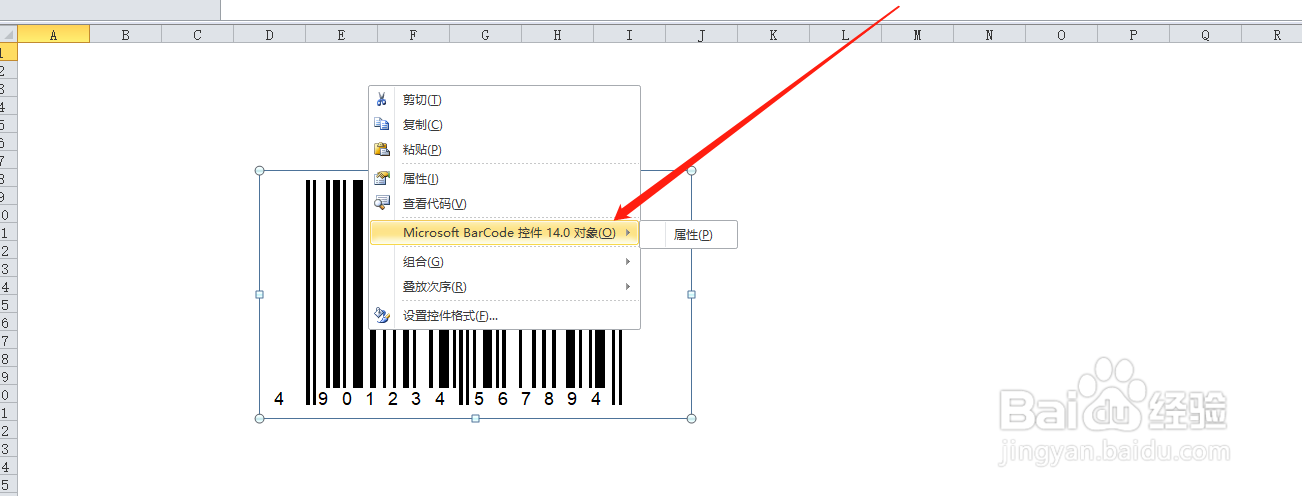This screenshot has width=1302, height=496.
Task: Click the left-middle resize handle of barcode
Action: pyautogui.click(x=260, y=294)
